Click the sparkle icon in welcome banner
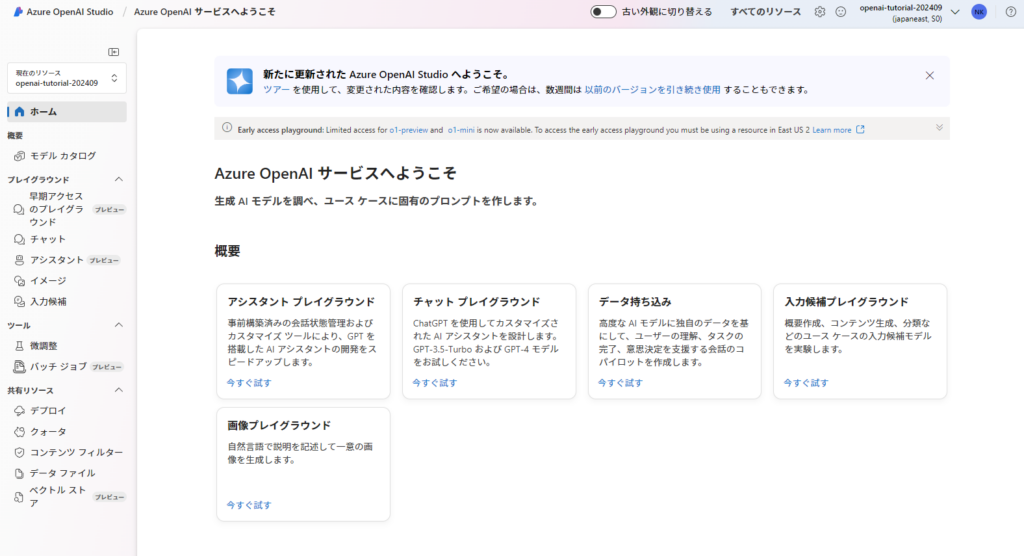This screenshot has height=556, width=1024. point(240,81)
